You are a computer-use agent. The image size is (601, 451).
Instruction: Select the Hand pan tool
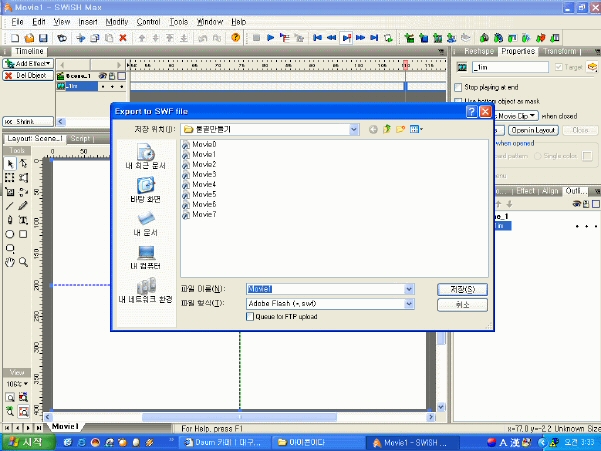click(x=10, y=262)
